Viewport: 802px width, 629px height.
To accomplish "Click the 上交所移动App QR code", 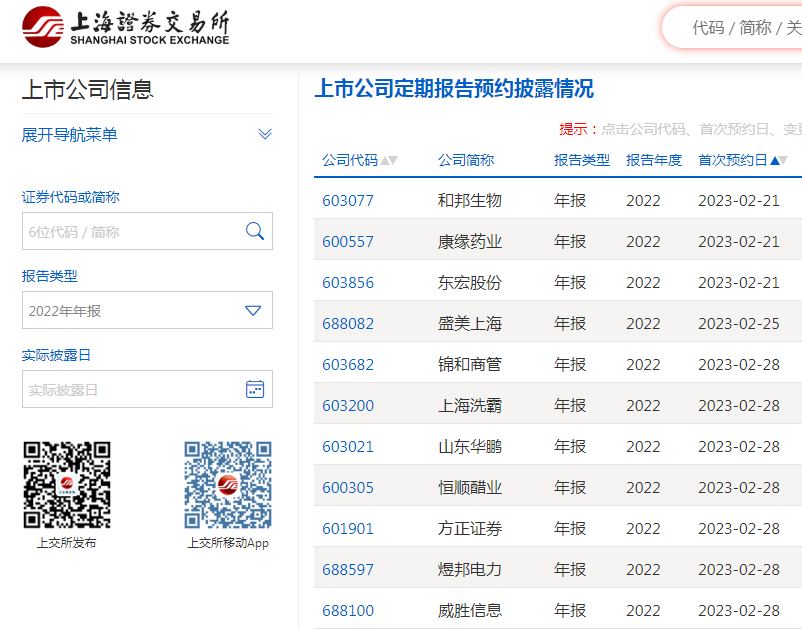I will 228,485.
